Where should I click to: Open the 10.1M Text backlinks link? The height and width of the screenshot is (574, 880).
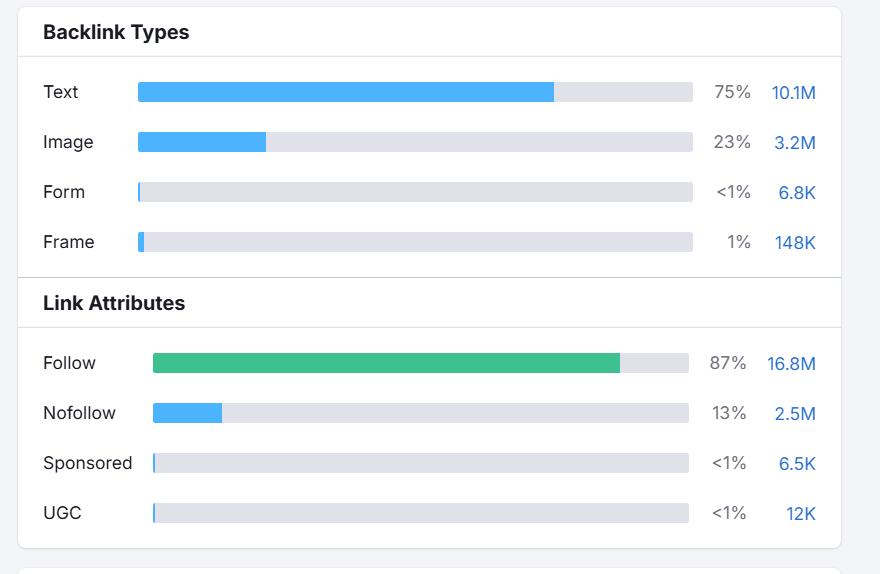pos(793,93)
